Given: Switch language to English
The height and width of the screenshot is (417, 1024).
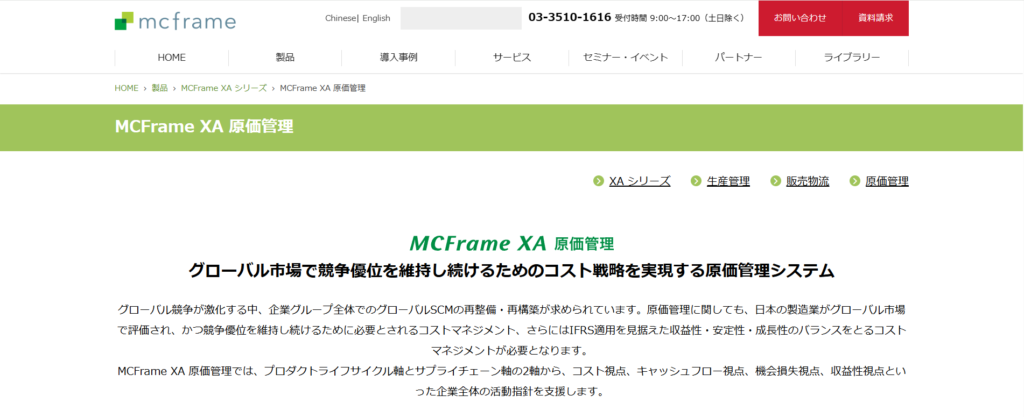Looking at the screenshot, I should click(376, 18).
